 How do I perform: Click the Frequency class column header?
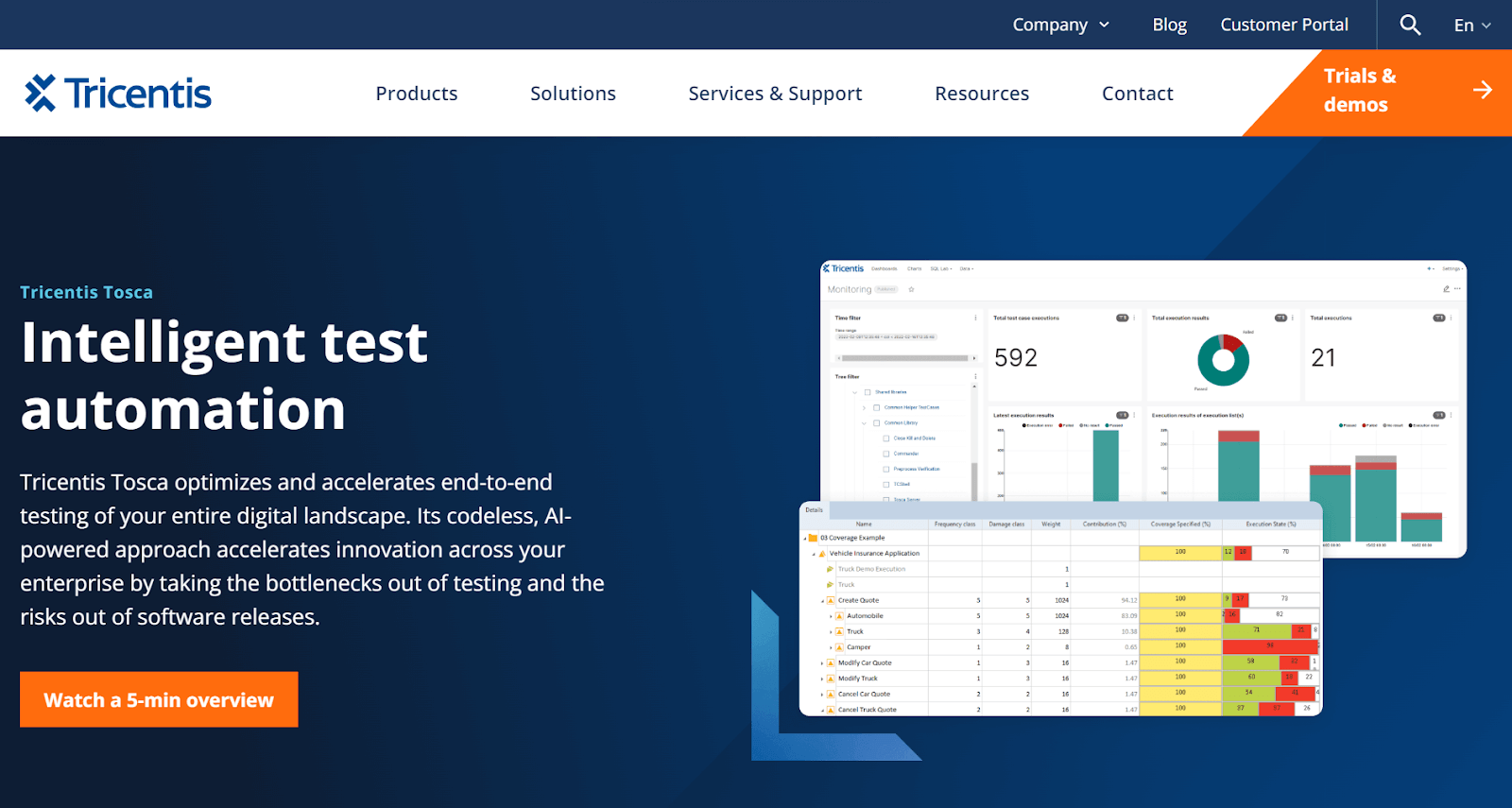(954, 524)
